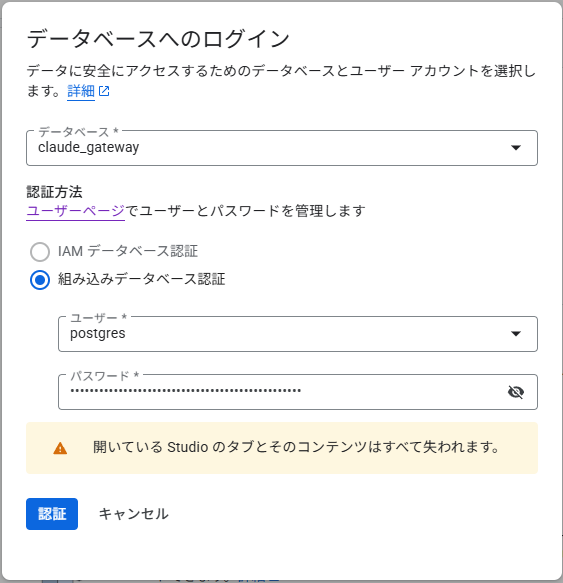Image resolution: width=563 pixels, height=583 pixels.
Task: Expand the データベース dropdown arrow
Action: [516, 148]
